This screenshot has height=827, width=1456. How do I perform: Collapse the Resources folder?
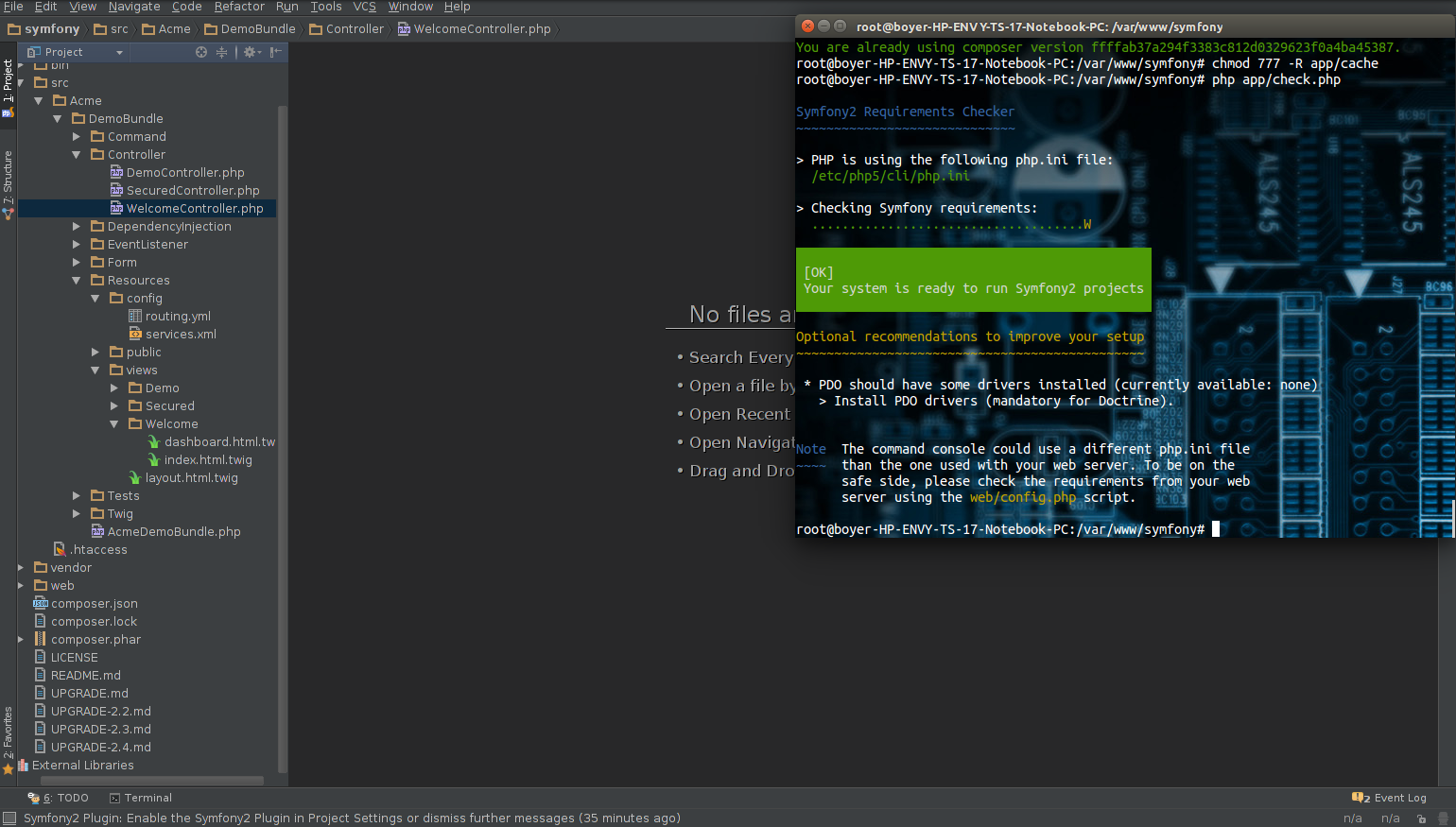pyautogui.click(x=77, y=281)
